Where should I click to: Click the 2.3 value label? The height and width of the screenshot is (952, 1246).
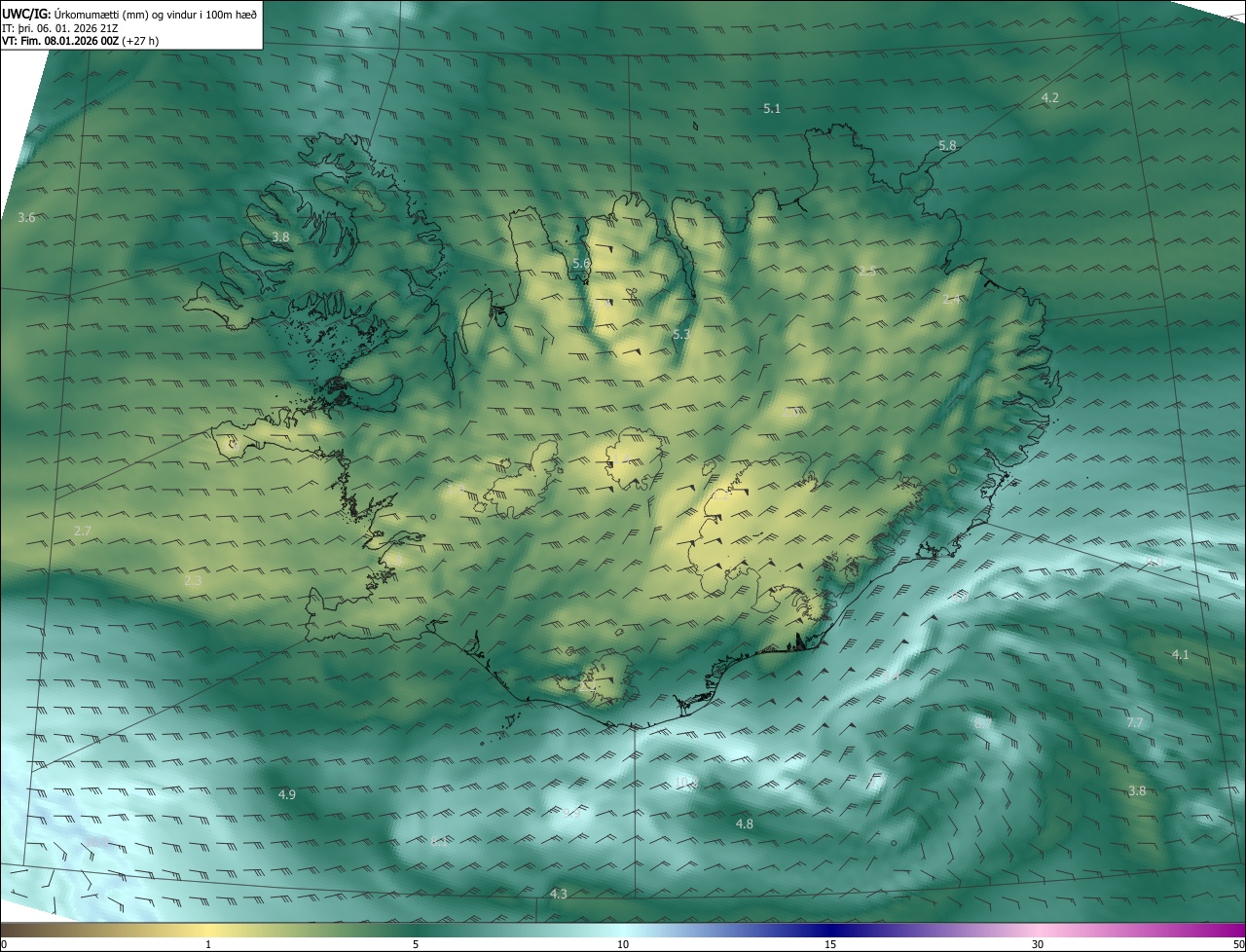click(193, 580)
